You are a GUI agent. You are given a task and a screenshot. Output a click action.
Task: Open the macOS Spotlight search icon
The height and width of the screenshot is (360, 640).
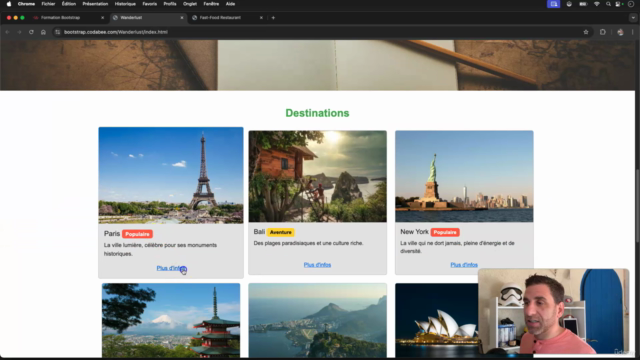tap(608, 4)
